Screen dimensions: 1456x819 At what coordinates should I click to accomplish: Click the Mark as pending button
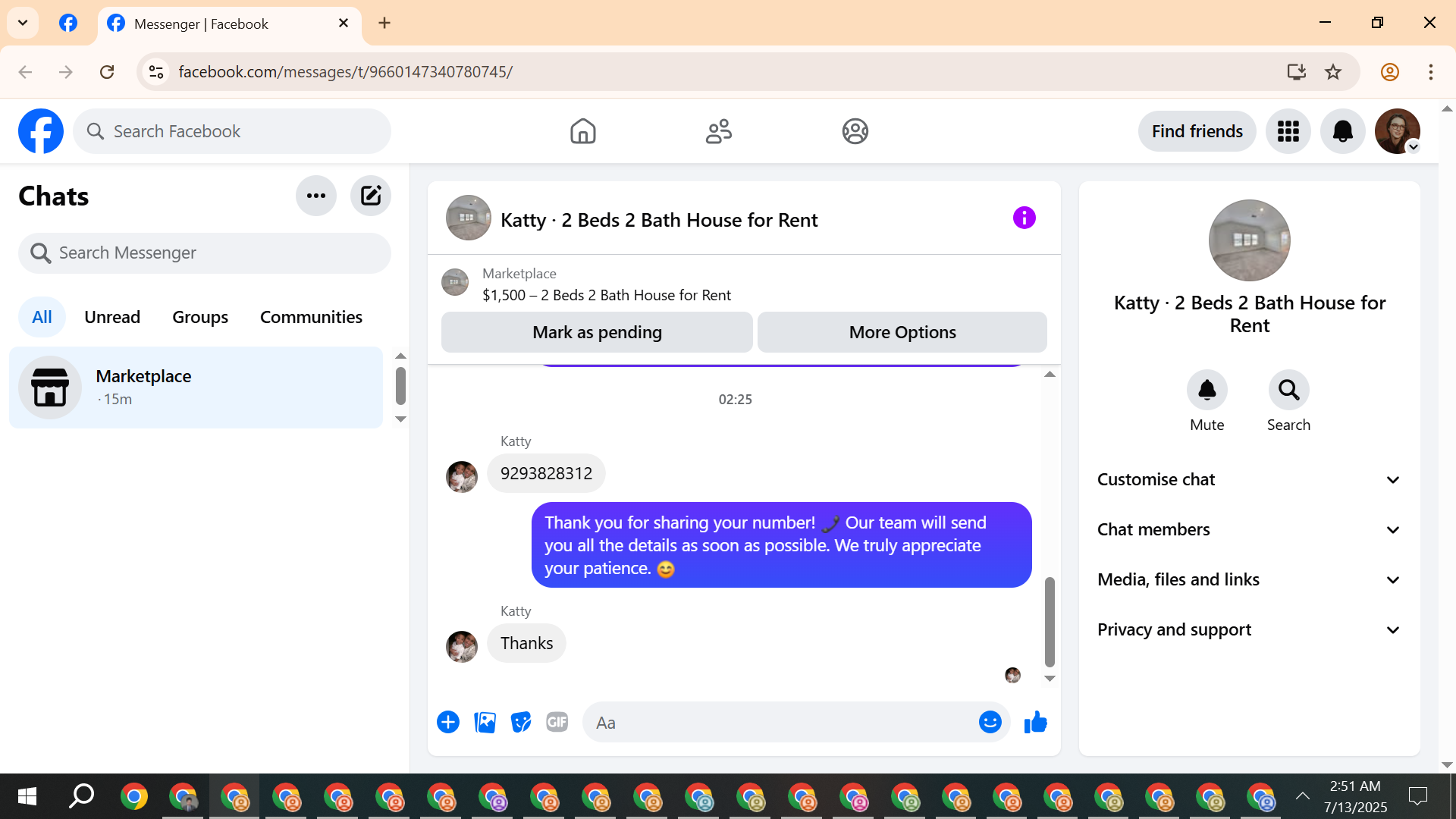click(x=597, y=332)
